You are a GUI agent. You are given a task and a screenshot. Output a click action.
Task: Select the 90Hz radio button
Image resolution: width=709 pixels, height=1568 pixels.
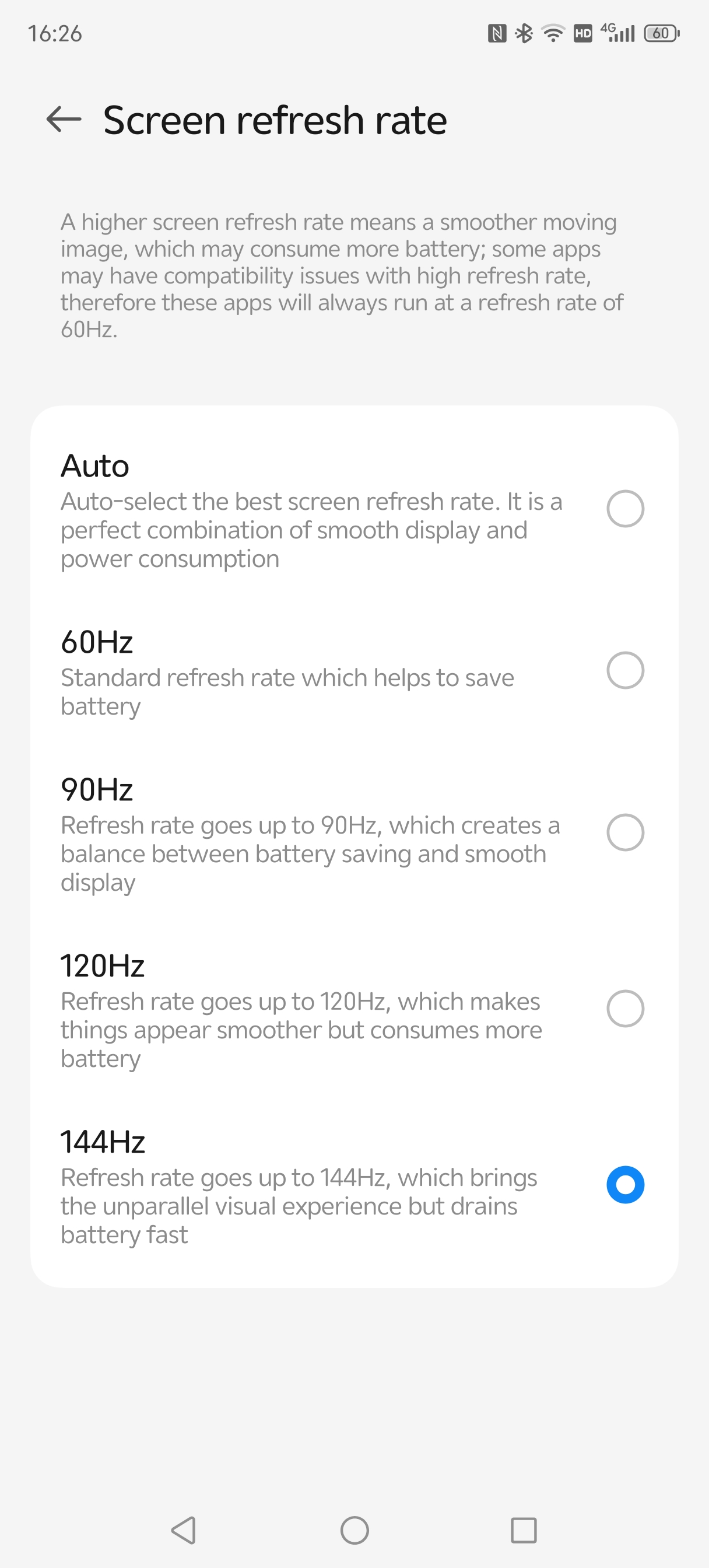pos(625,832)
